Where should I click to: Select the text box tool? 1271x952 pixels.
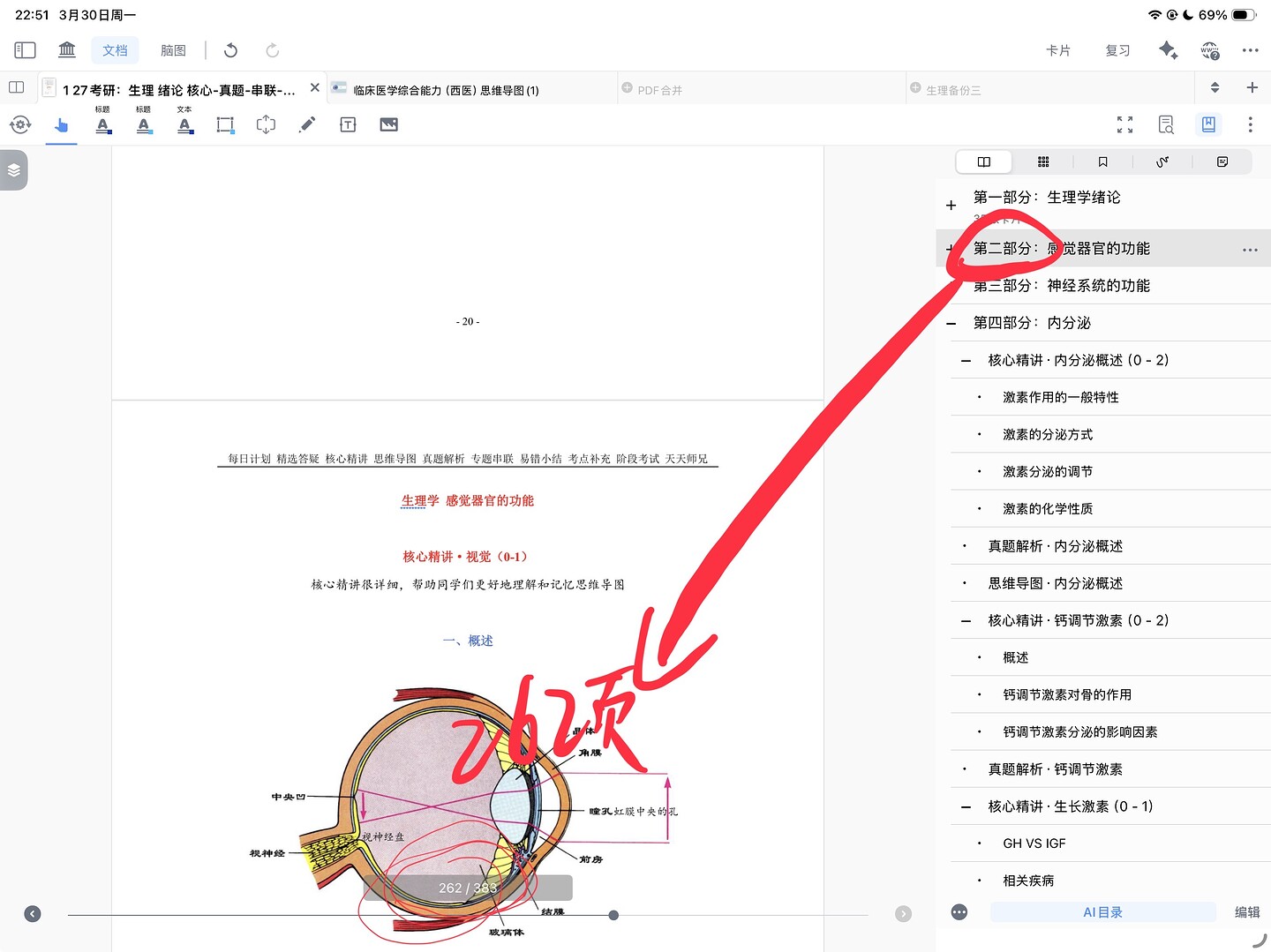[348, 124]
